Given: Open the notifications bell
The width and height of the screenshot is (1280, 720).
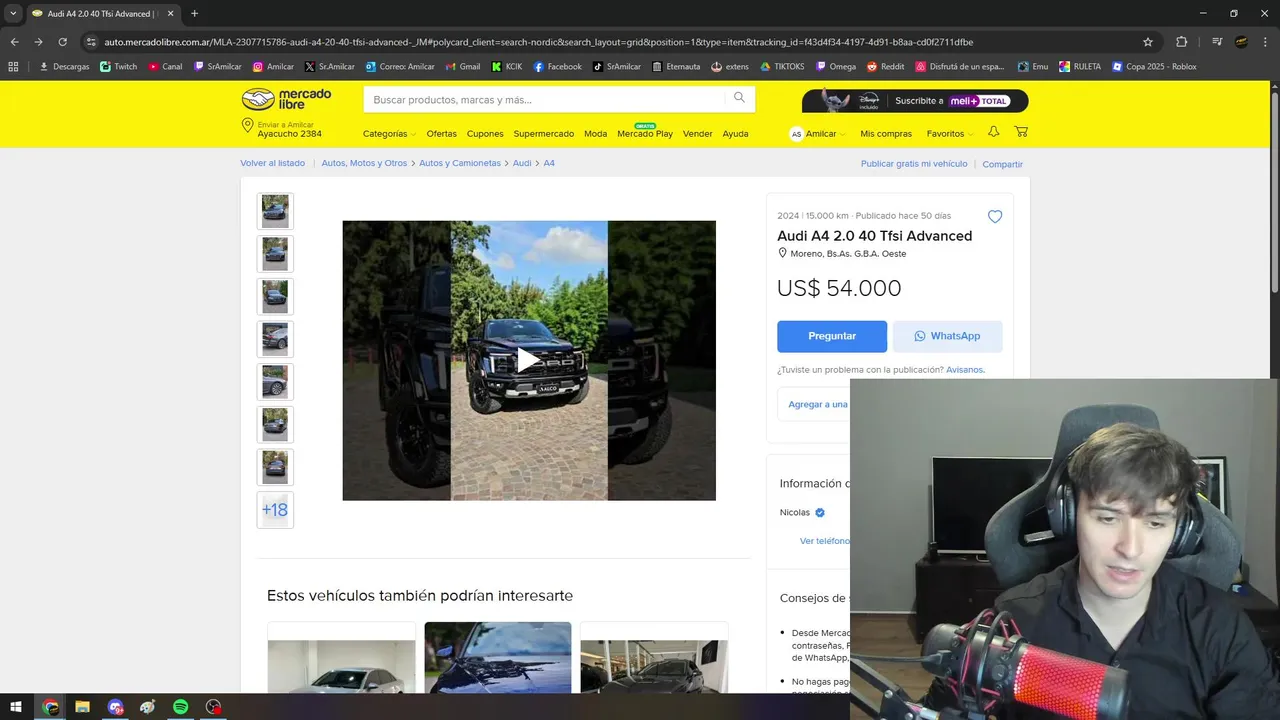Looking at the screenshot, I should point(993,132).
